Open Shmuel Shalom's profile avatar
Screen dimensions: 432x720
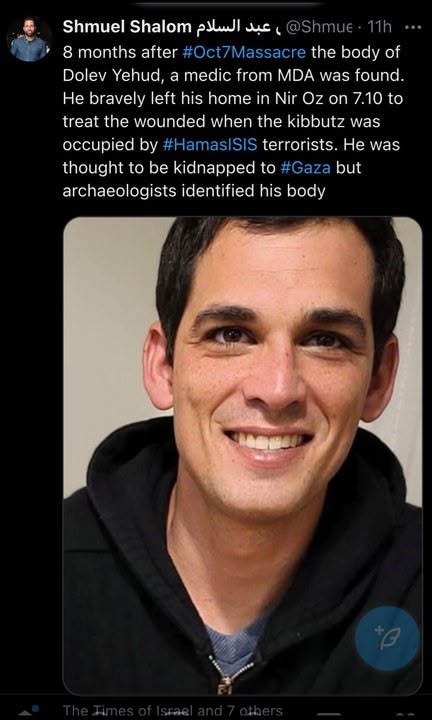[29, 39]
